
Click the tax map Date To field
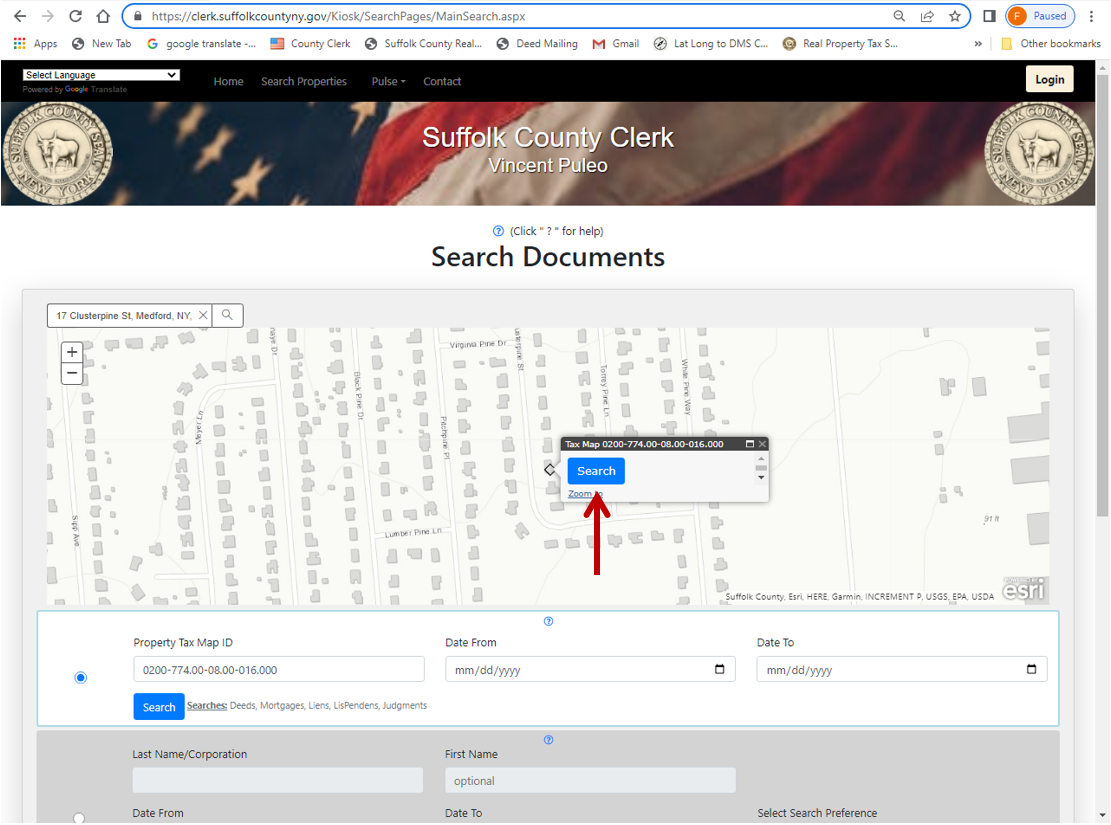click(x=902, y=670)
